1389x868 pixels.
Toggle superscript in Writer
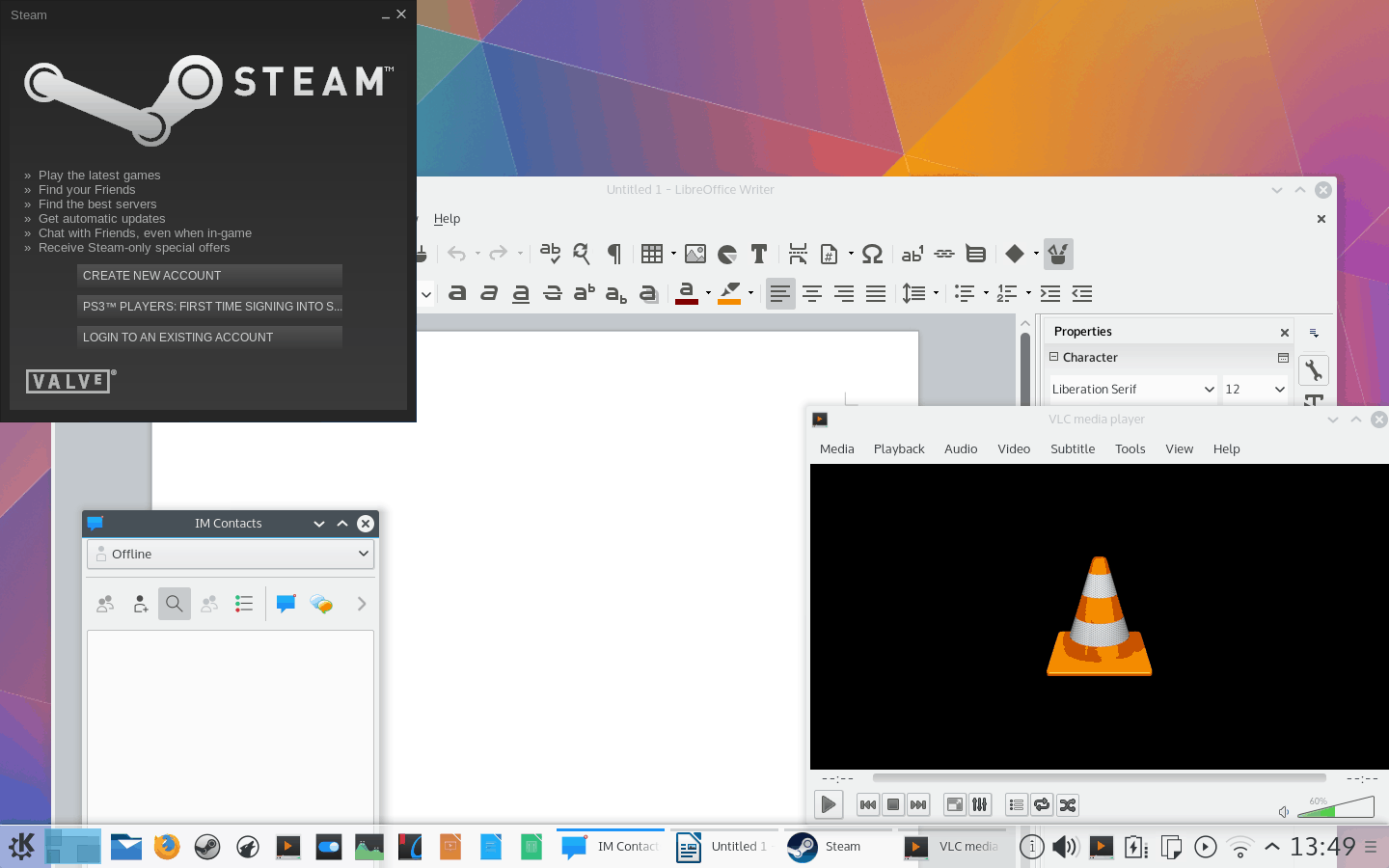coord(585,293)
